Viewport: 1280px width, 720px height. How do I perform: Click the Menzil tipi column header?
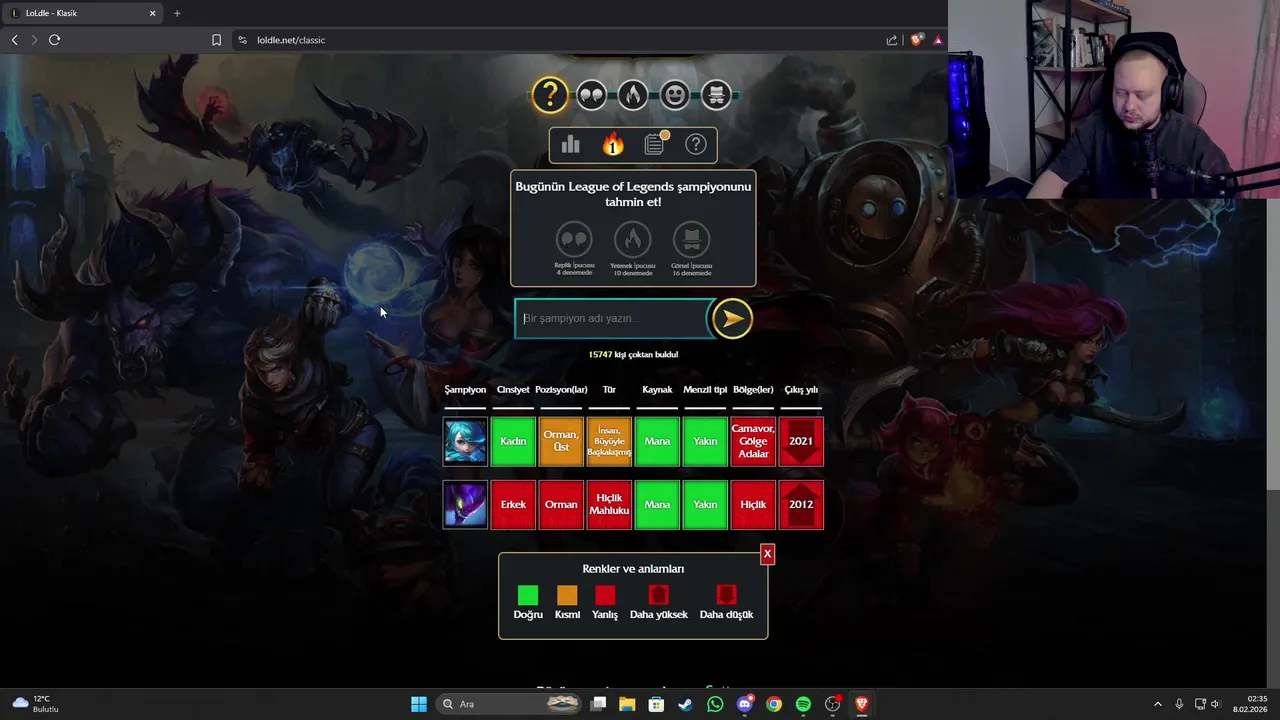(x=705, y=390)
